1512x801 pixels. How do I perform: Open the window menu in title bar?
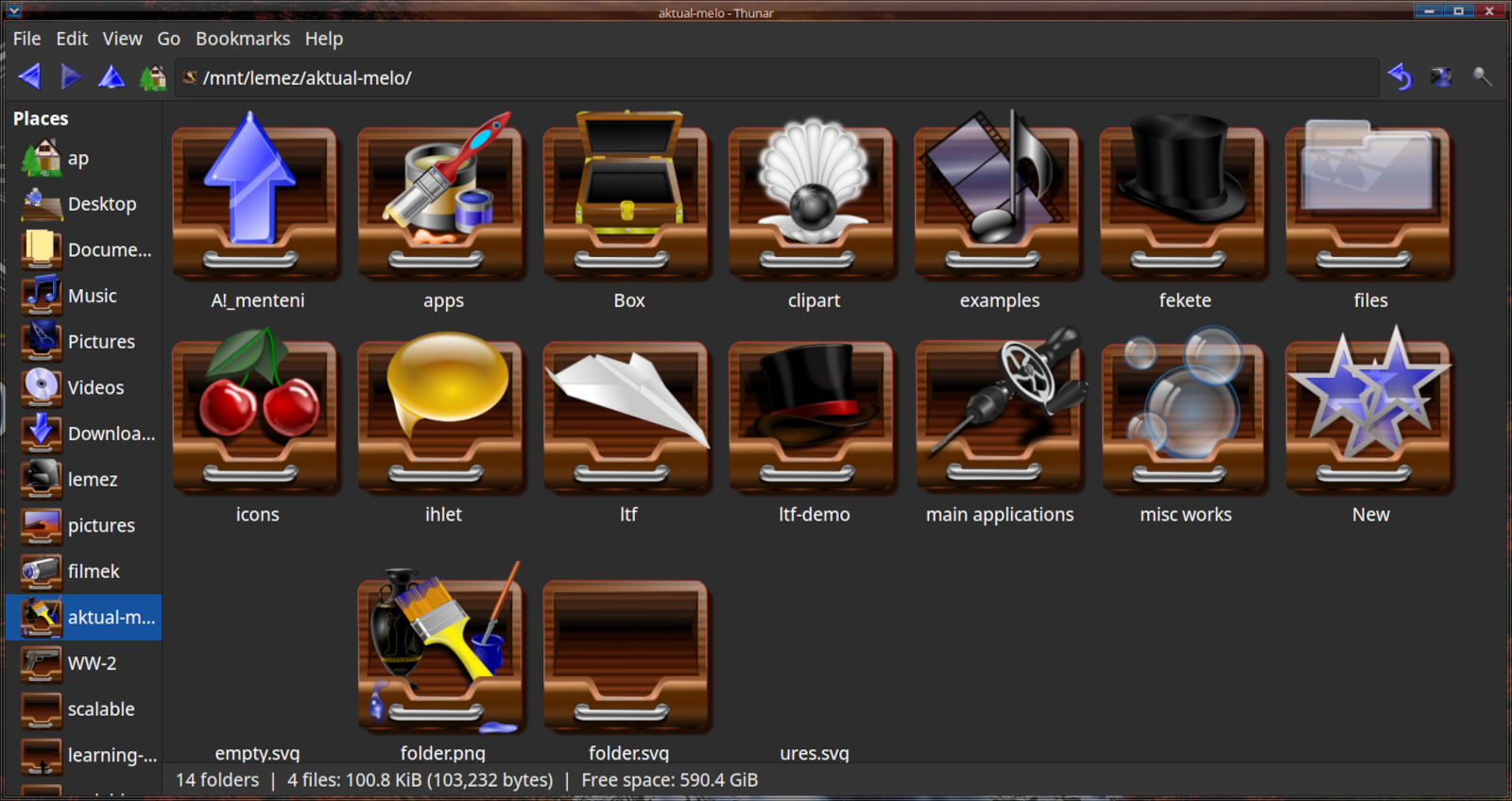click(x=14, y=11)
